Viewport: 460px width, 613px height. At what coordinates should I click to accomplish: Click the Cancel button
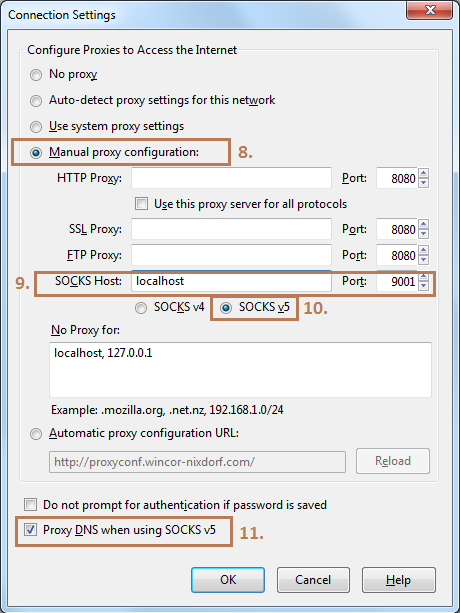coord(313,580)
